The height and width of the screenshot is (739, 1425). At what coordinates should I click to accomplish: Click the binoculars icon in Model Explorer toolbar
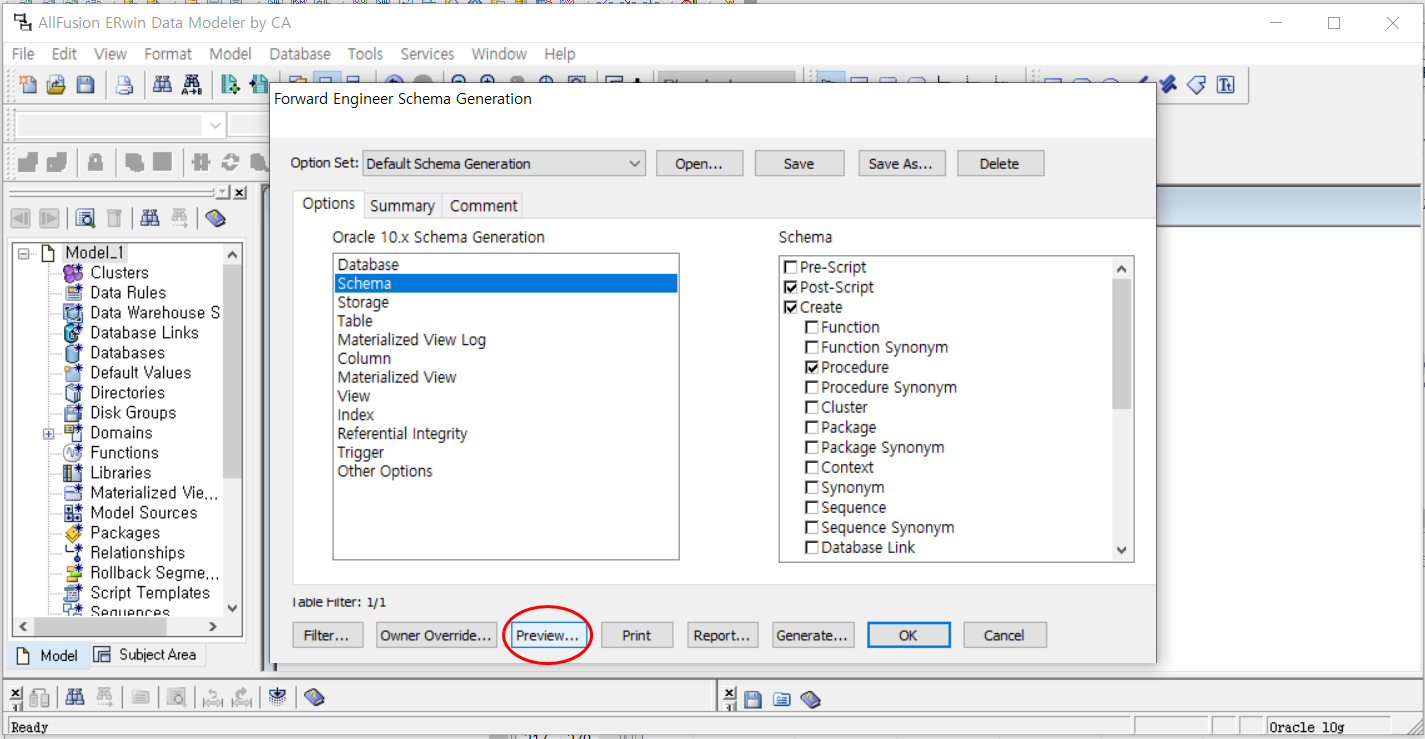point(150,218)
